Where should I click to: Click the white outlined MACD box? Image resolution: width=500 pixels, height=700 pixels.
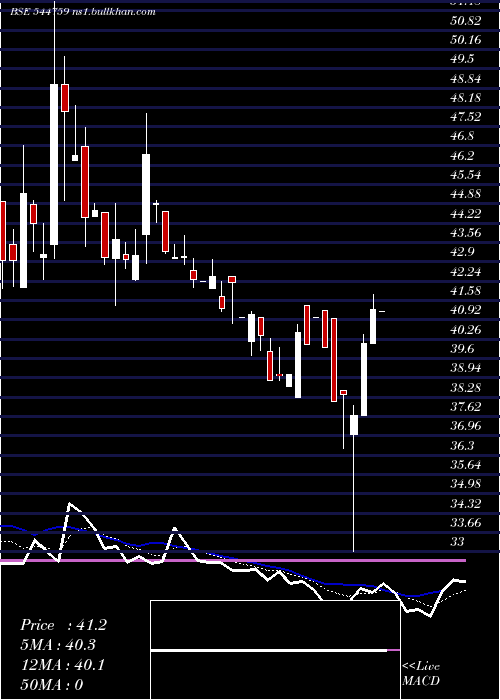pos(275,650)
